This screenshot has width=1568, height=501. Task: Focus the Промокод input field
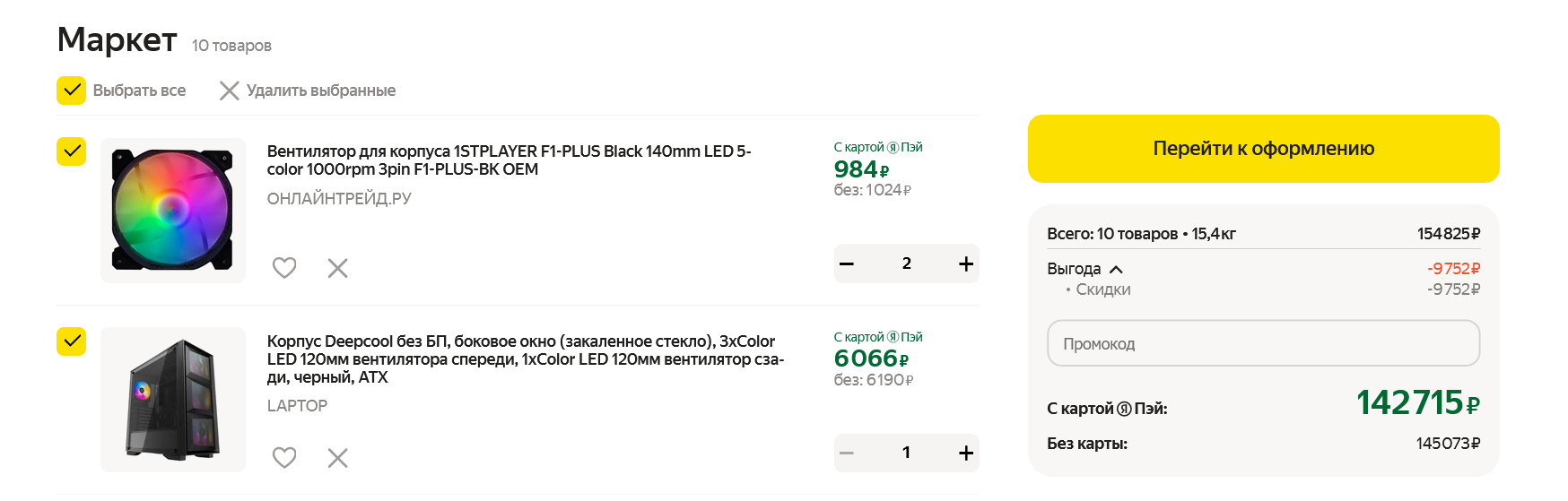[x=1263, y=343]
